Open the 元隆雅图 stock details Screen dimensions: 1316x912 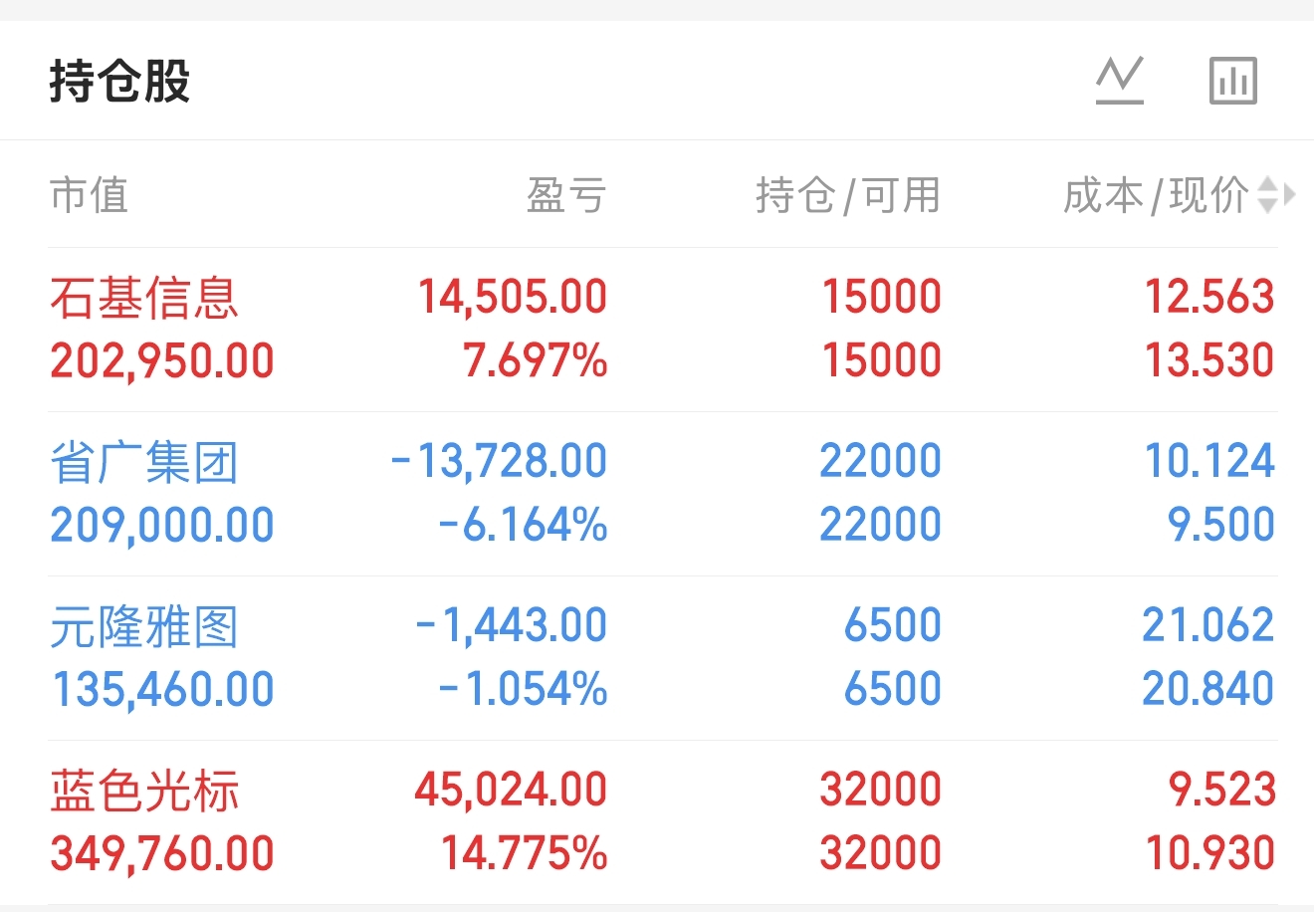pyautogui.click(x=144, y=626)
